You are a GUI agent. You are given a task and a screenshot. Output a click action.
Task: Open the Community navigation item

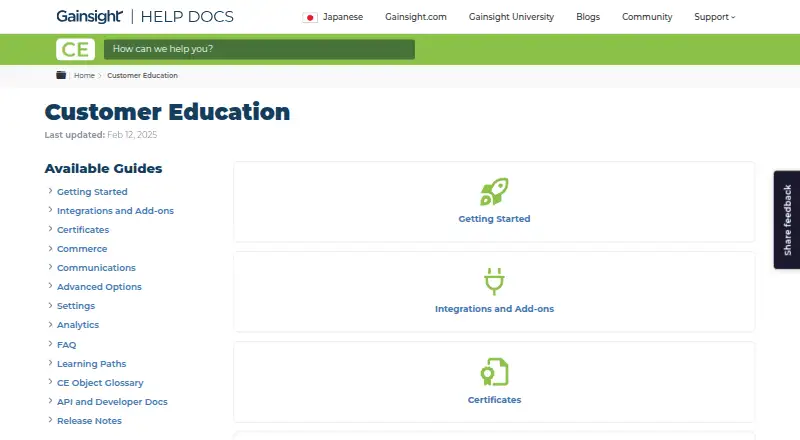click(x=647, y=17)
